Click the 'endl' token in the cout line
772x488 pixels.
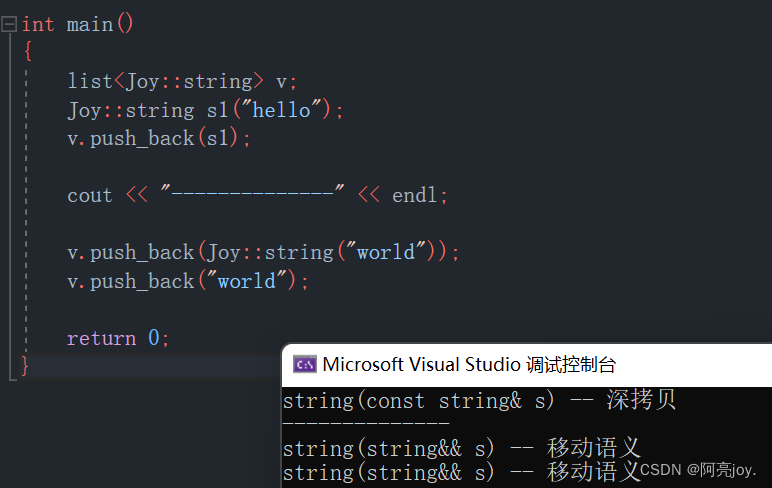coord(414,195)
